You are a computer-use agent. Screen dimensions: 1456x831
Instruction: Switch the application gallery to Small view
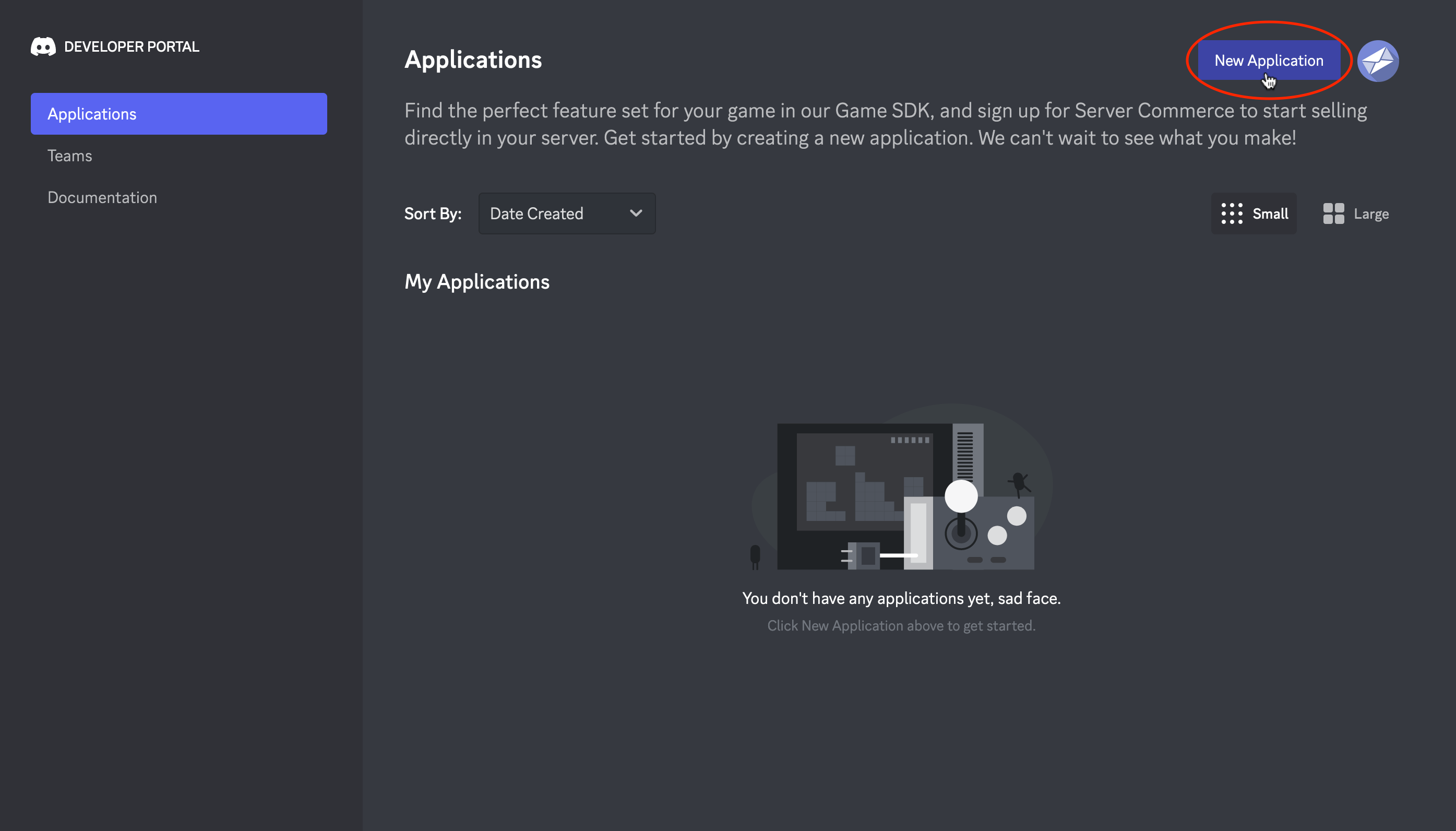click(x=1253, y=213)
